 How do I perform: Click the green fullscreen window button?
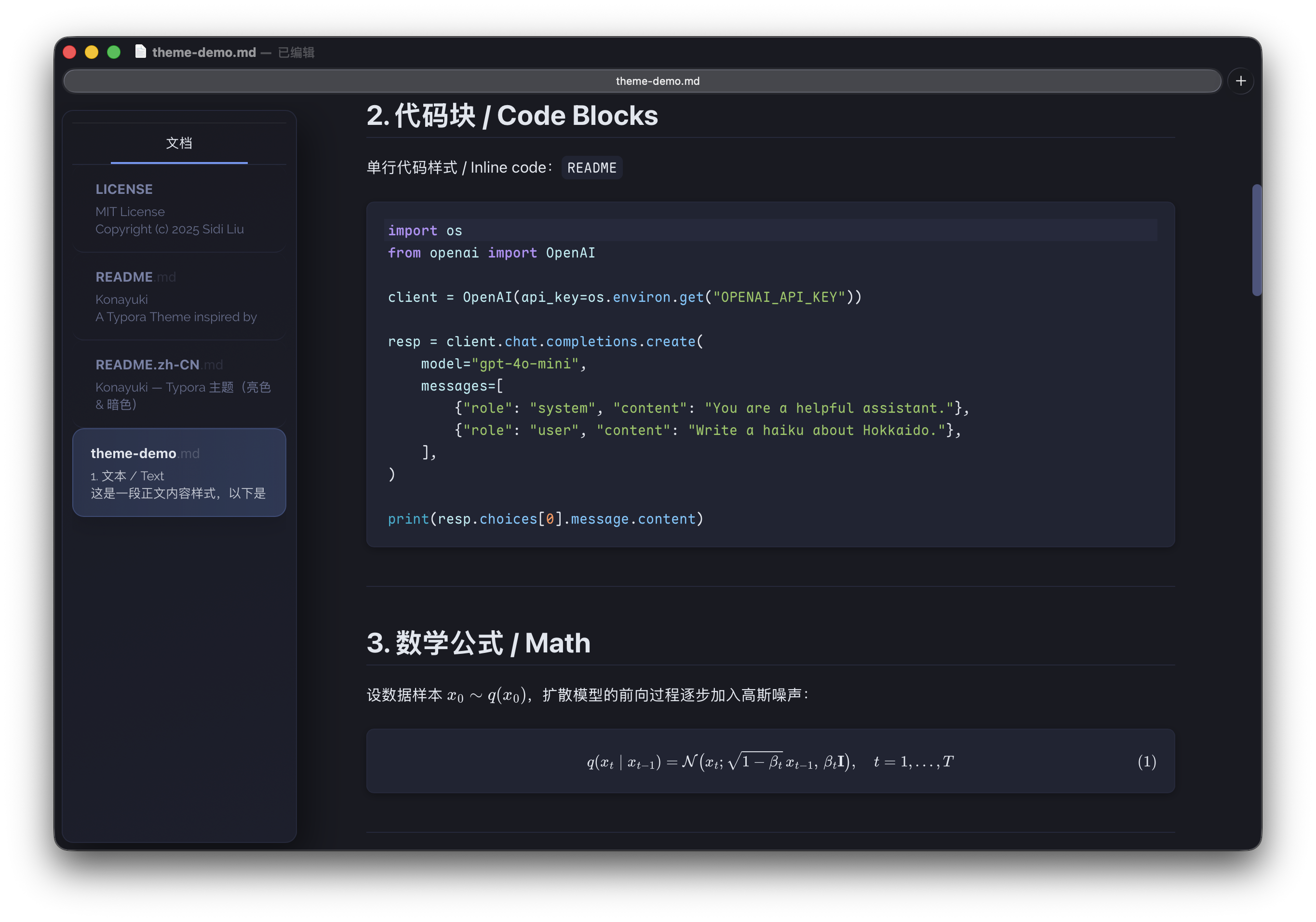(114, 52)
